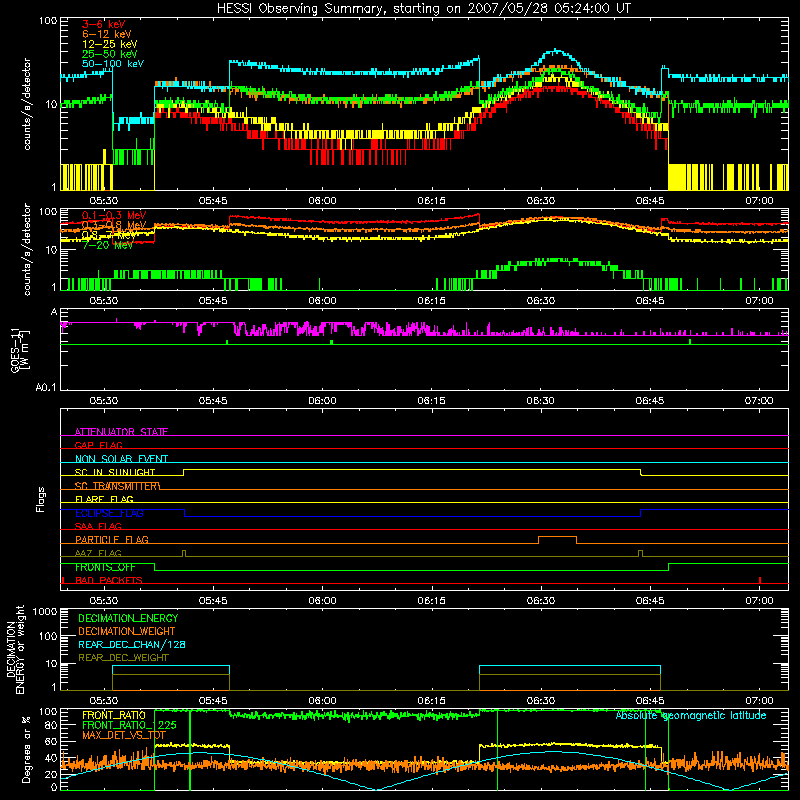Click the REAR_DEC_WEIGHT legend label
This screenshot has width=800, height=800.
click(123, 658)
